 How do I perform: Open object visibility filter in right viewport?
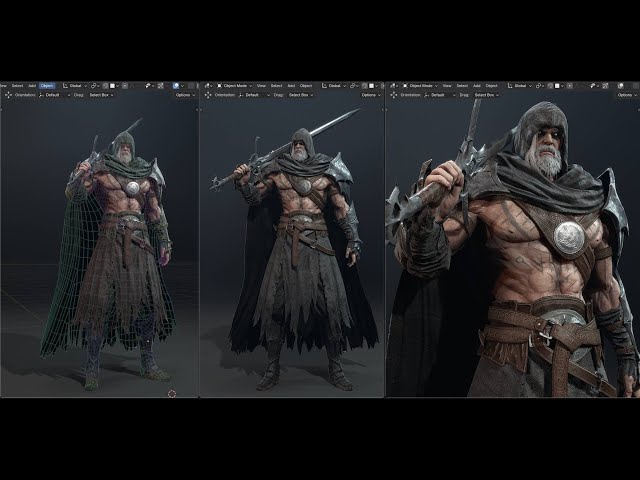[594, 86]
